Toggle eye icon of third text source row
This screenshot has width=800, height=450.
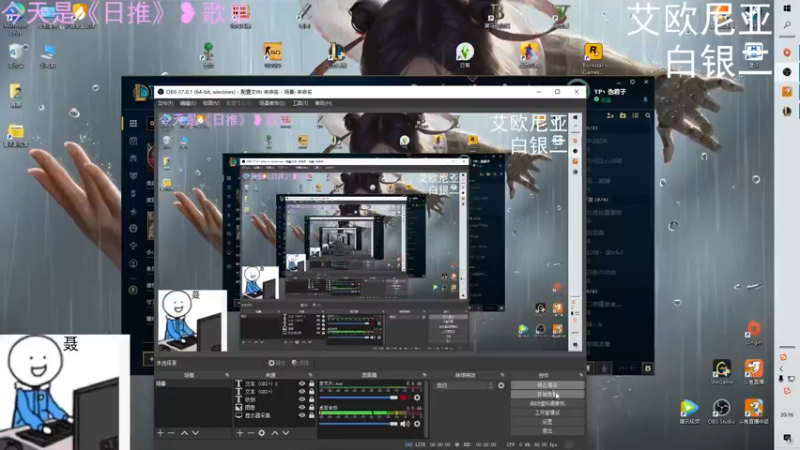[302, 399]
